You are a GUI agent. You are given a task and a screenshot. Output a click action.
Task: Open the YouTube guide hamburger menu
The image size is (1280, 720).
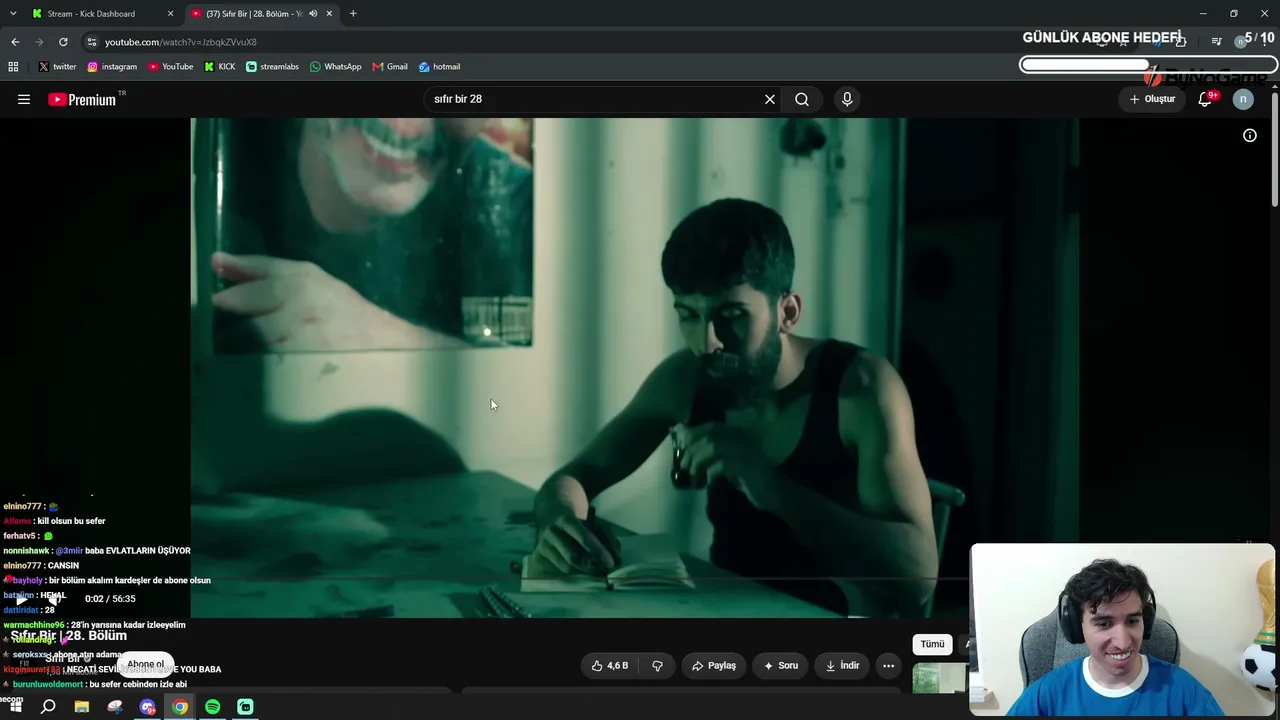(24, 99)
